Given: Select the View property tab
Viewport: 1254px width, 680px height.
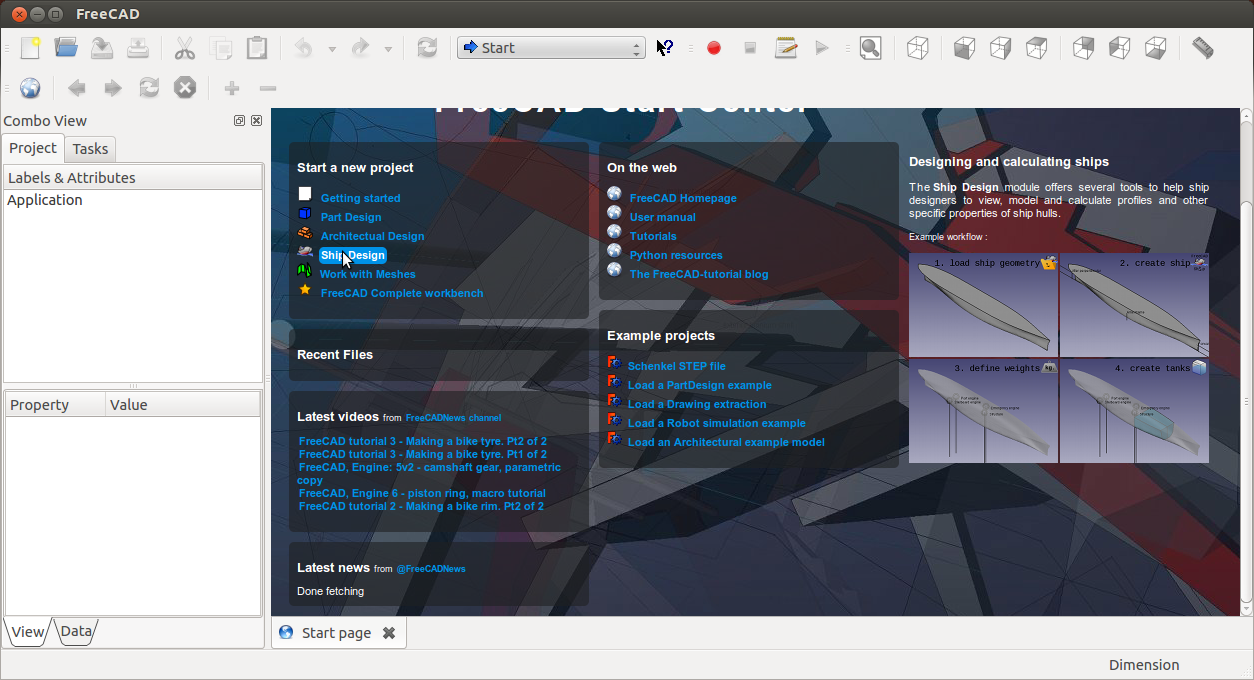Looking at the screenshot, I should click(28, 631).
